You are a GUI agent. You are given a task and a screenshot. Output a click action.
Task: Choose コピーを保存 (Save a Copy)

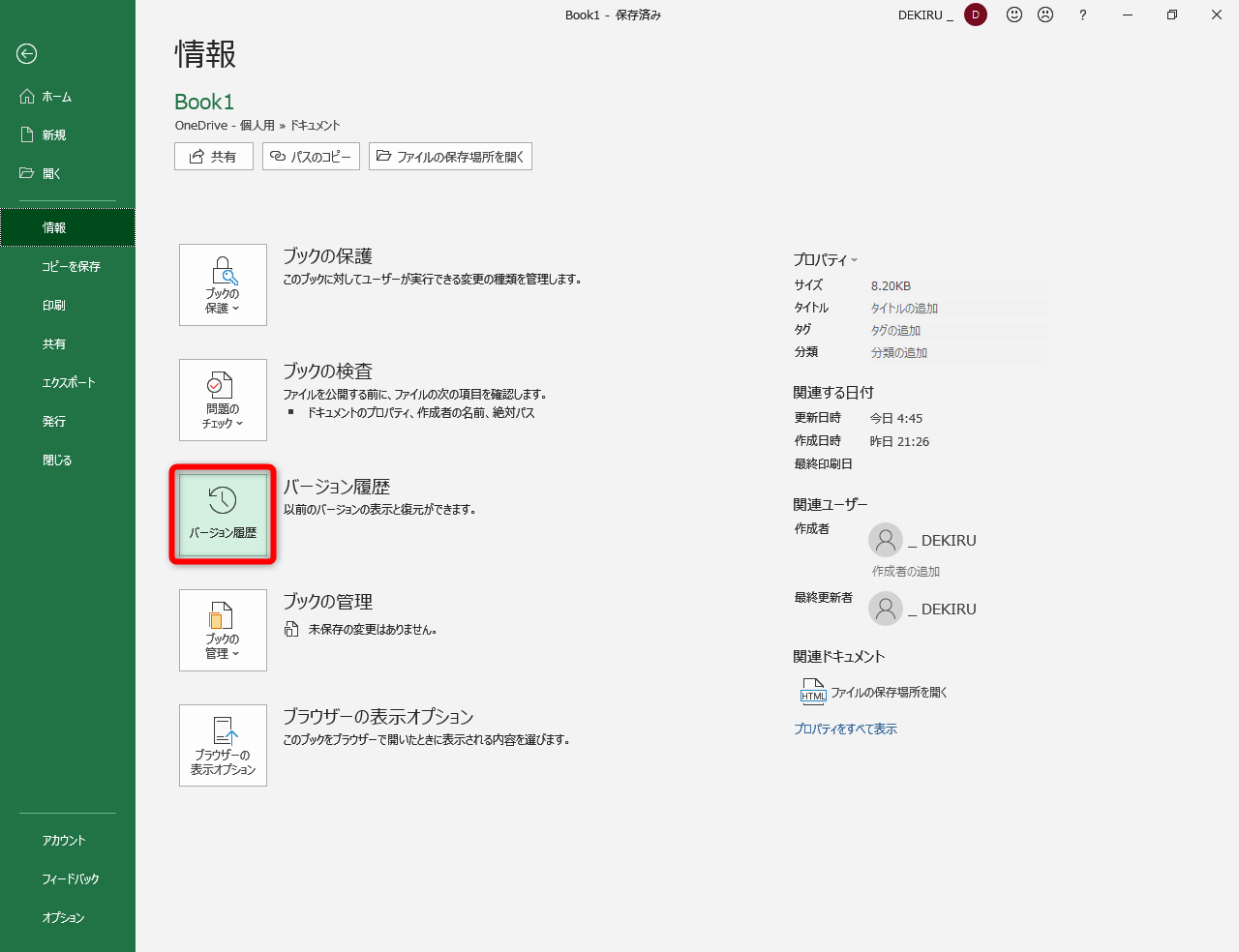click(x=68, y=267)
